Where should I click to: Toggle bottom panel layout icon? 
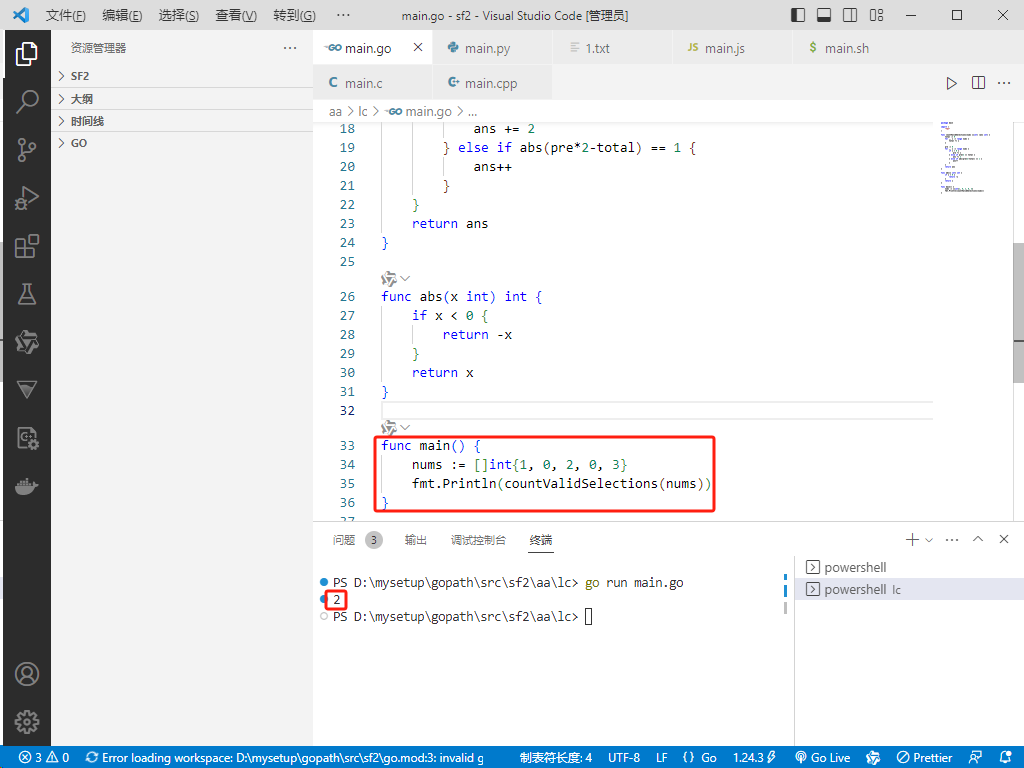coord(824,15)
